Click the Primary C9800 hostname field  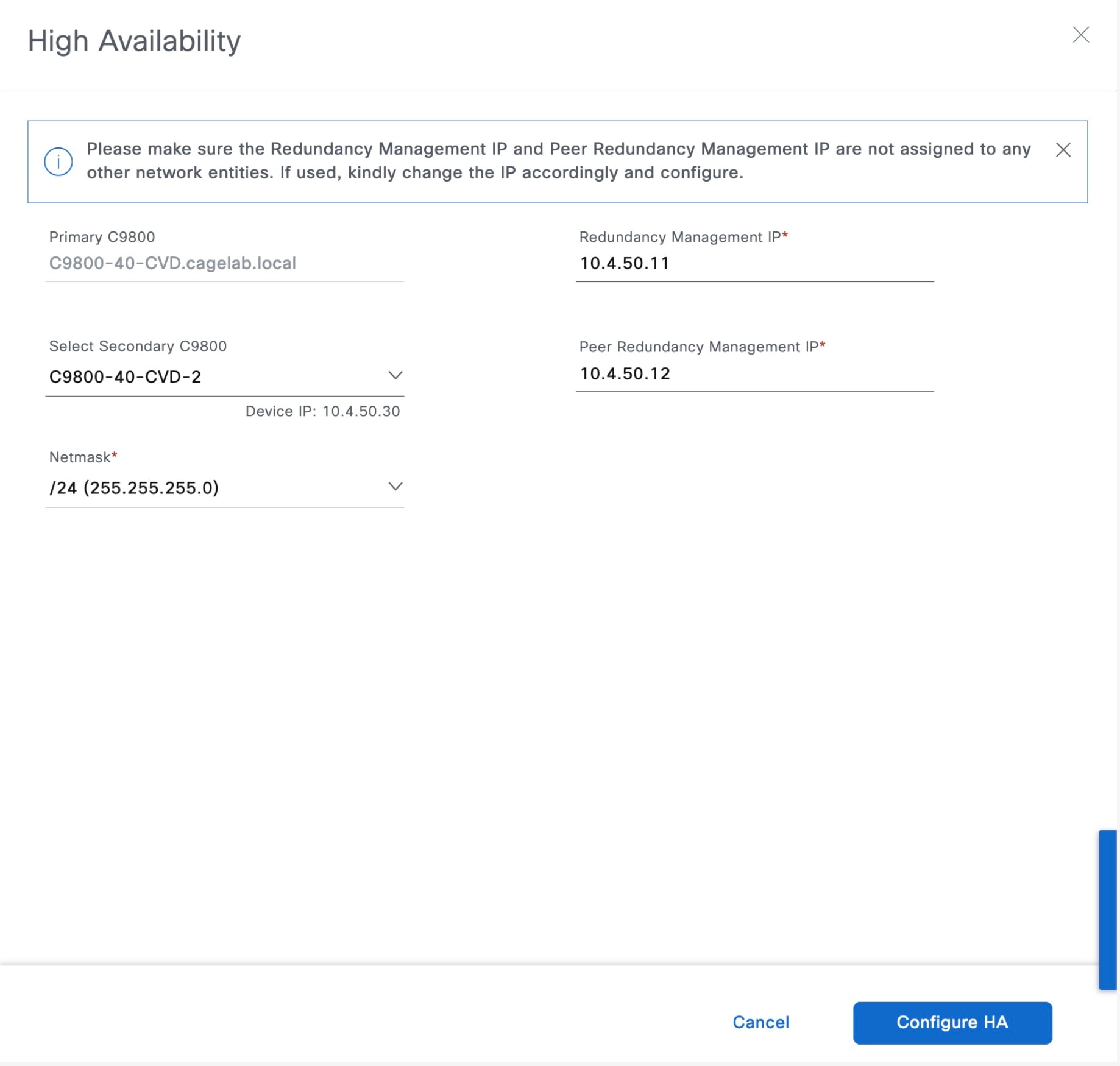(x=224, y=263)
